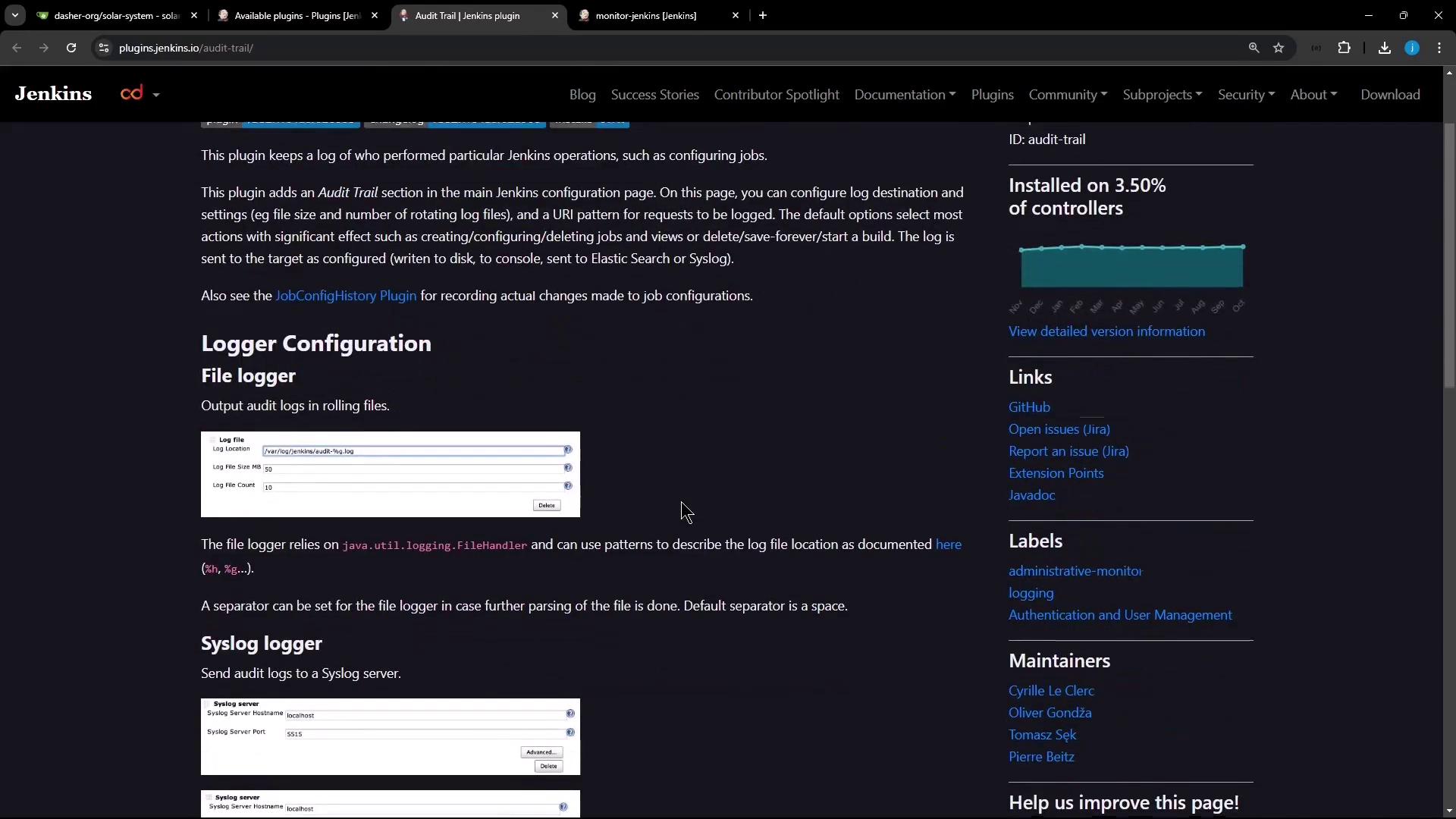The width and height of the screenshot is (1456, 819).
Task: Open JobConfigHistory Plugin link
Action: coord(346,296)
